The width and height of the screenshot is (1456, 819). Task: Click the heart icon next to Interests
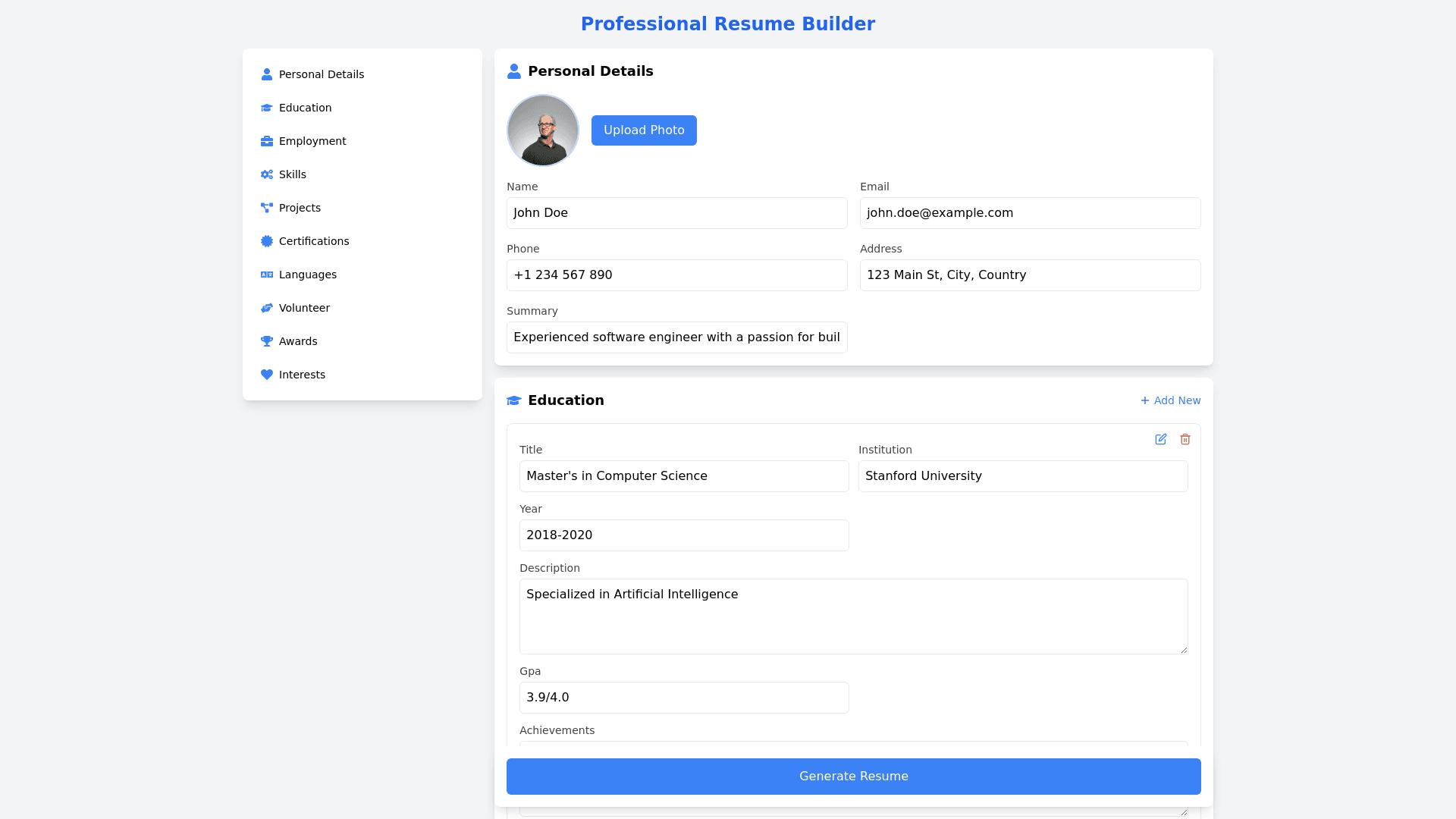pos(267,375)
